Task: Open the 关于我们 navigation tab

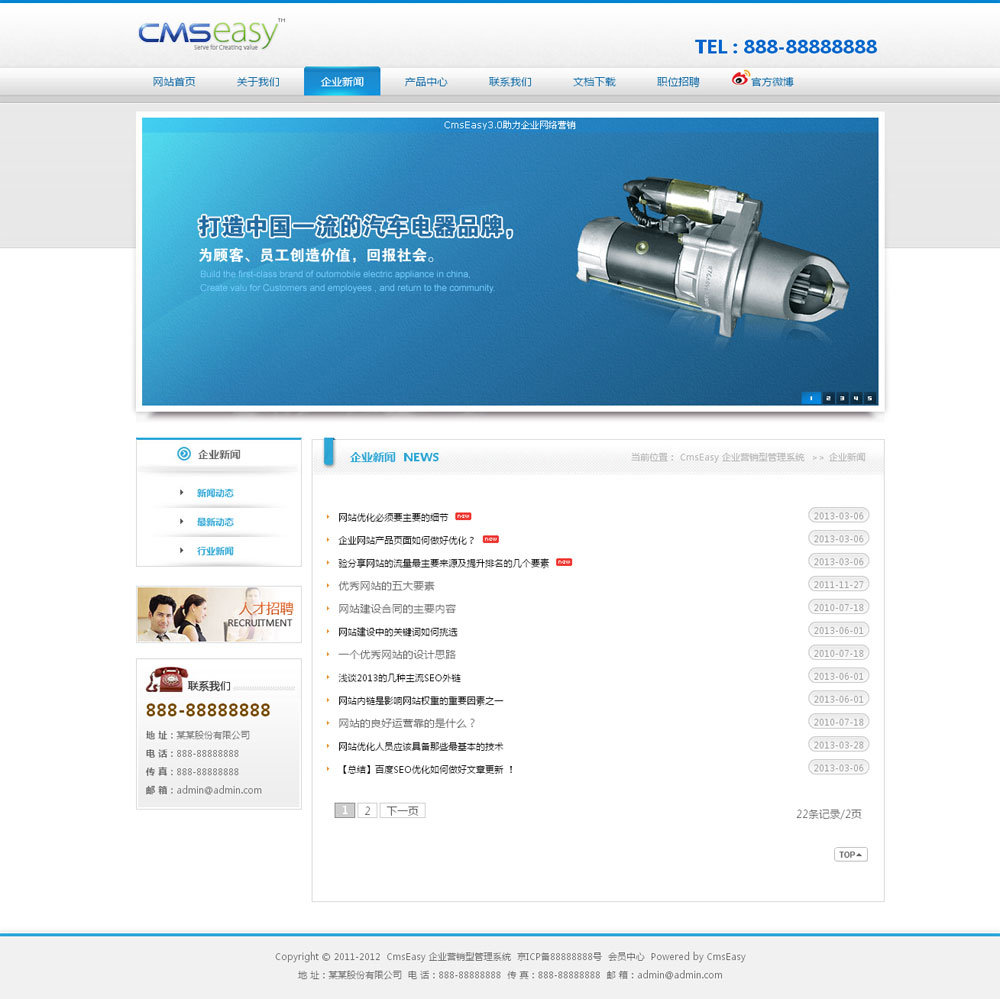Action: (258, 82)
